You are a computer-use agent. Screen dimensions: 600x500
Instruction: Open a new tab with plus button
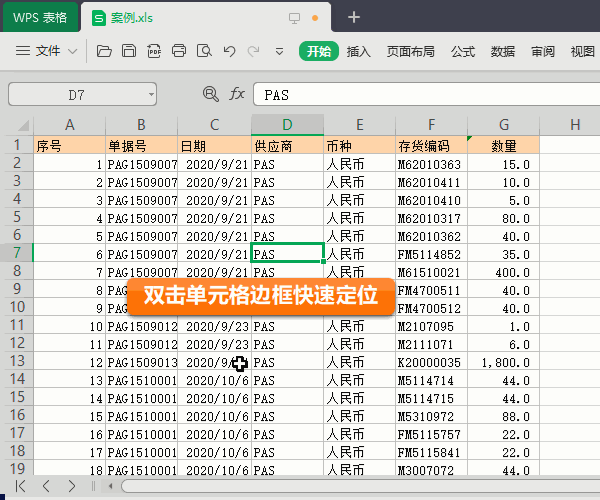353,17
